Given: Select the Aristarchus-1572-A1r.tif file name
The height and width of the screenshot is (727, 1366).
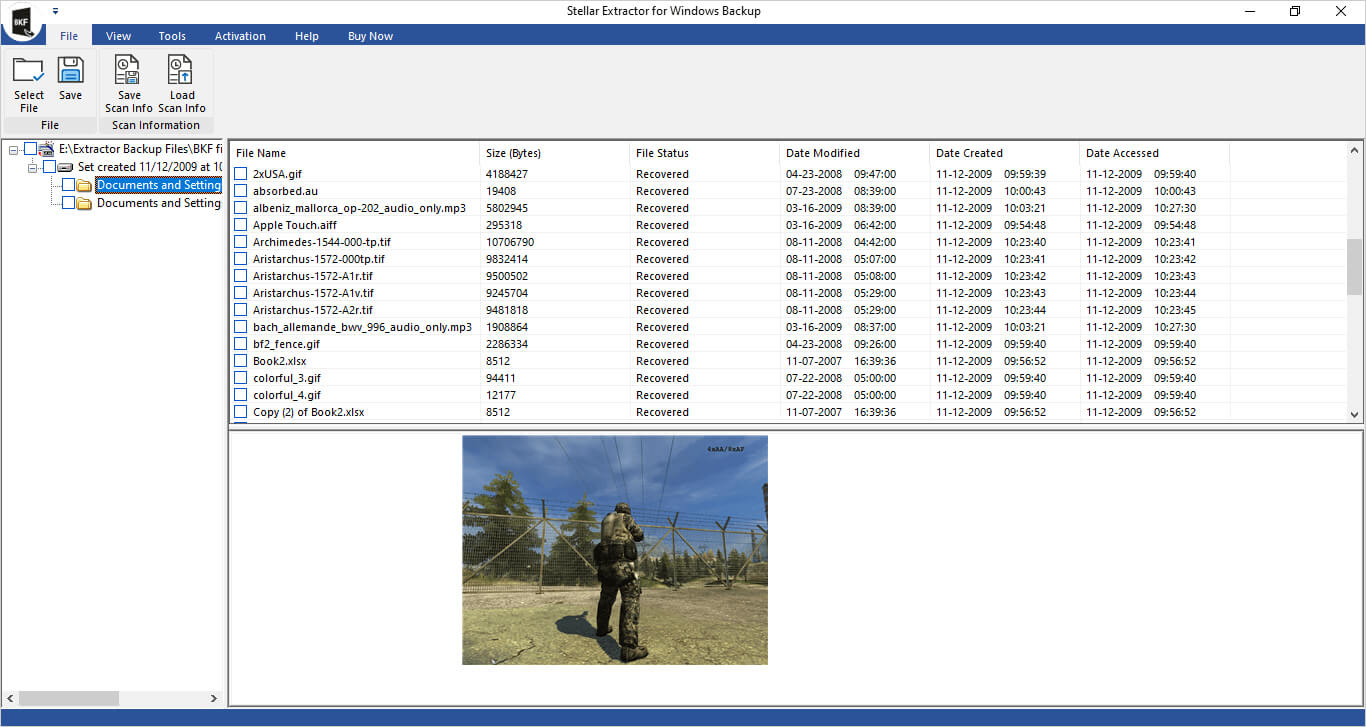Looking at the screenshot, I should (x=313, y=276).
